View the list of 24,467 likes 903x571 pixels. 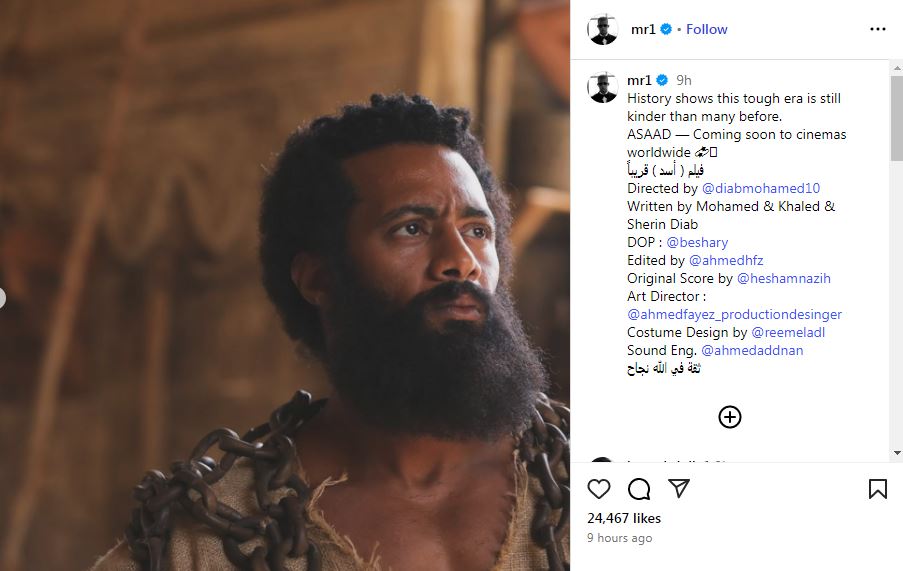click(x=624, y=519)
